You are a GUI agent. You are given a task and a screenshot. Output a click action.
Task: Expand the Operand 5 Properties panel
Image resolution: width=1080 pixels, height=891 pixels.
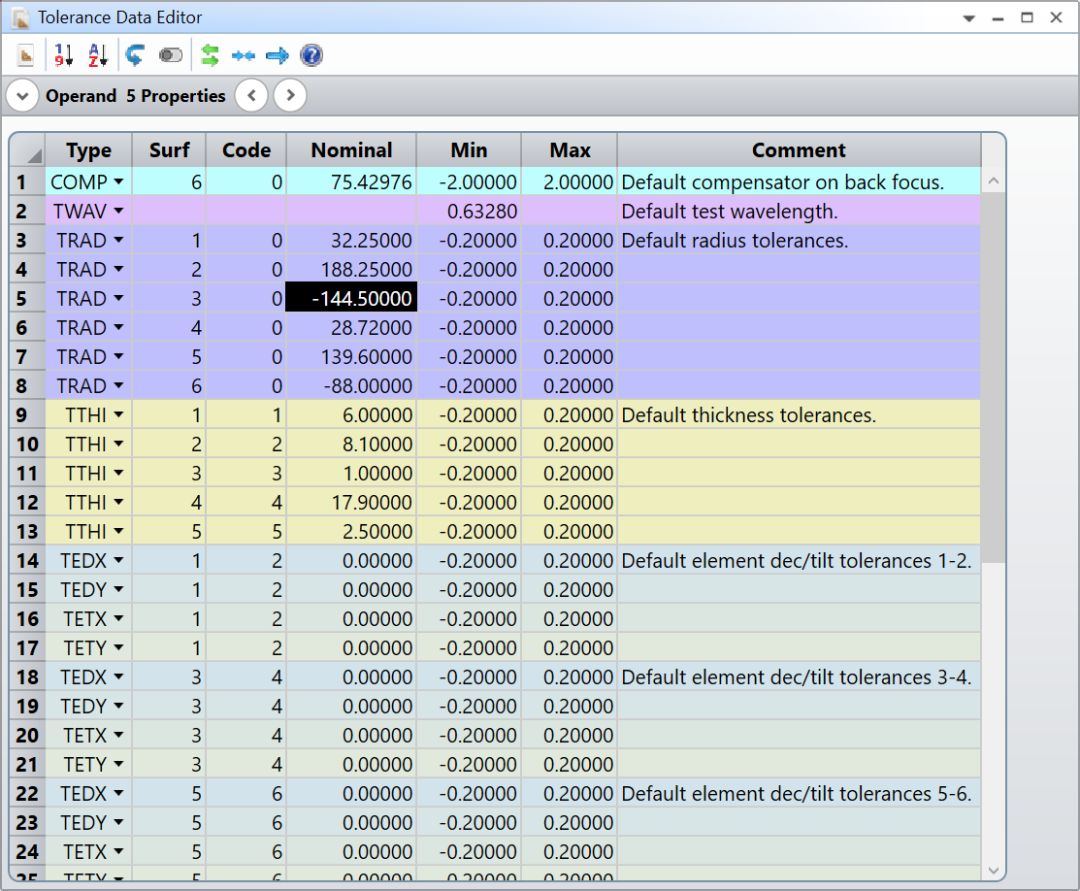pos(22,96)
